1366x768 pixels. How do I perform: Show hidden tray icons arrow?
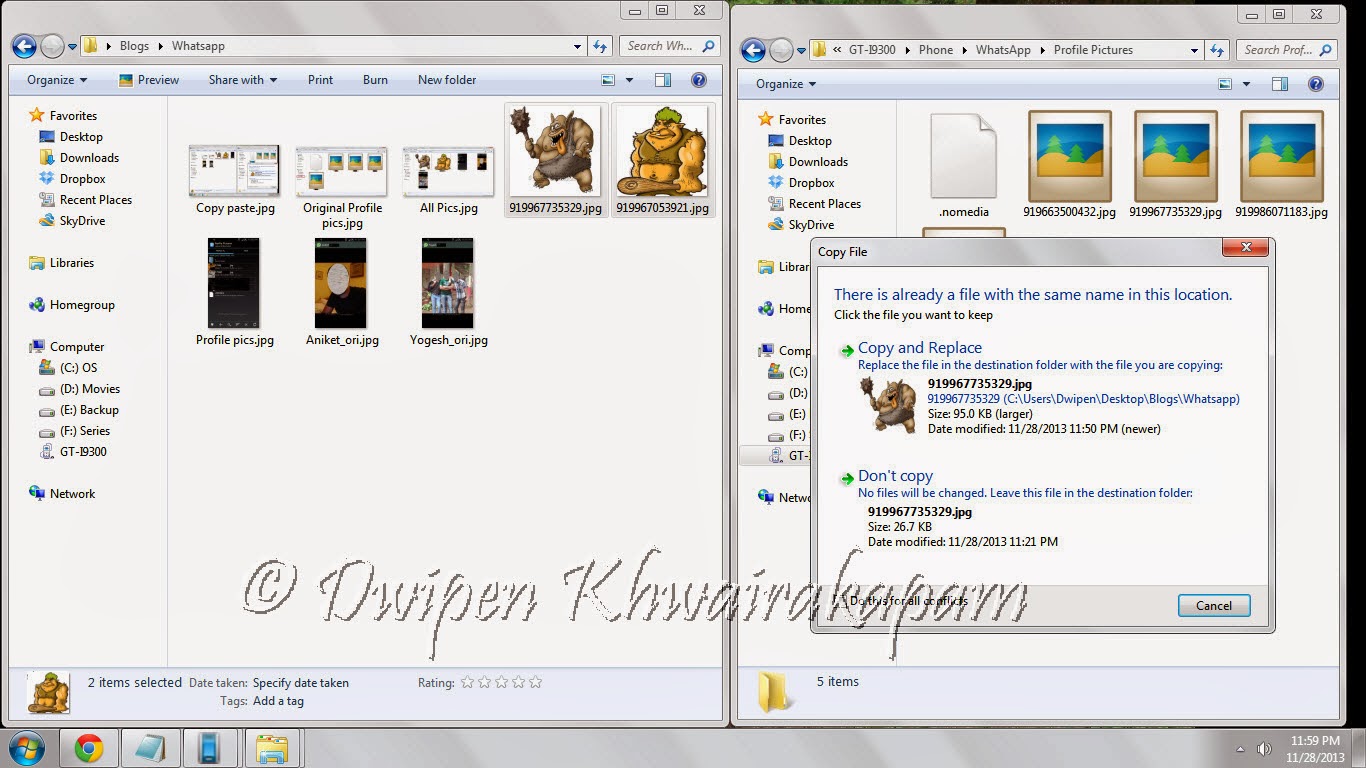coord(1242,749)
